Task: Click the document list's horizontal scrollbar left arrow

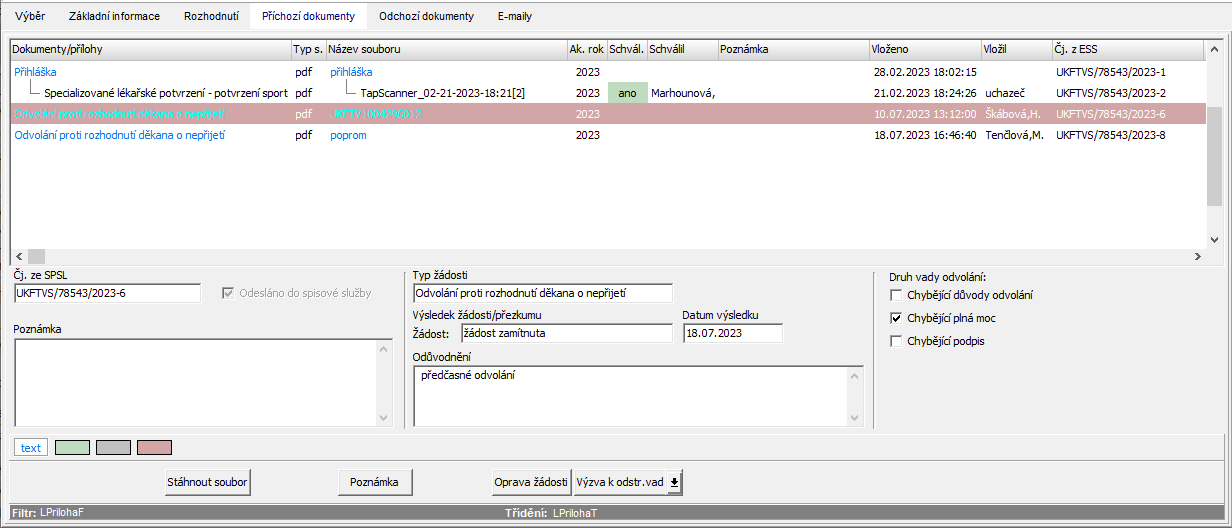Action: 17,256
